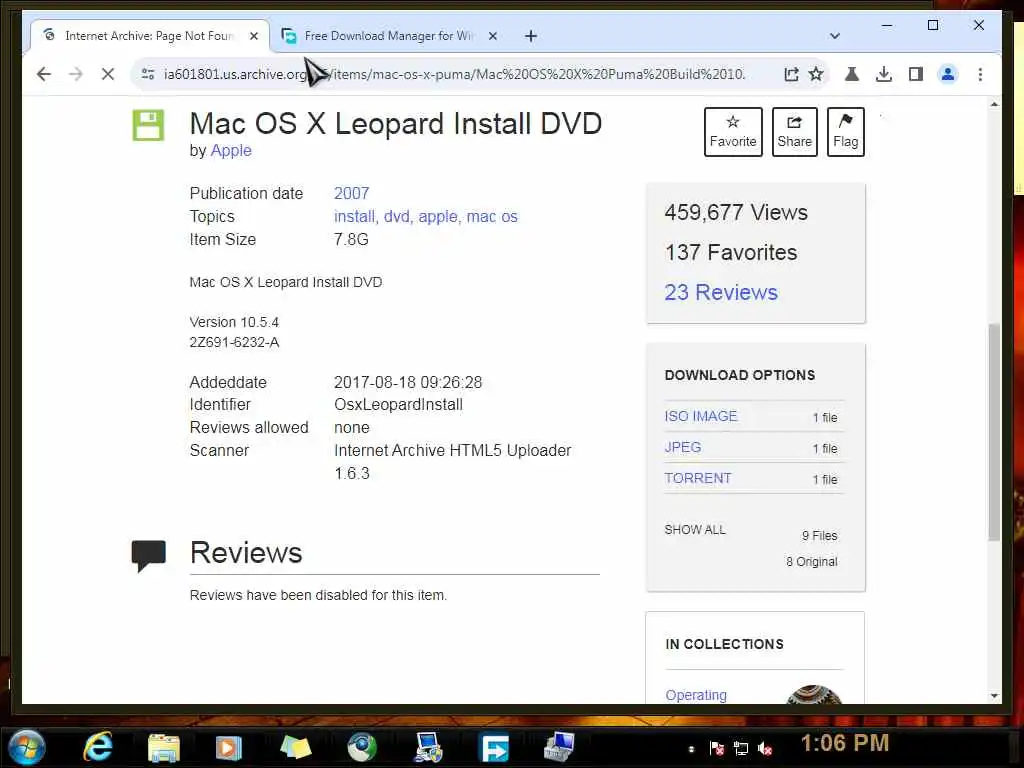The width and height of the screenshot is (1024, 768).
Task: Click the 459,677 Views text
Action: [736, 212]
